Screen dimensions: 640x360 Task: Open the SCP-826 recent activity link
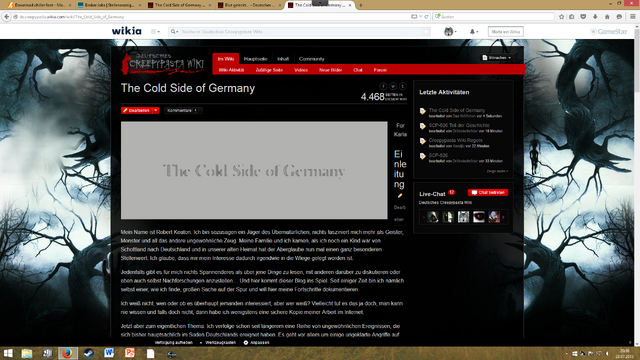[x=438, y=155]
